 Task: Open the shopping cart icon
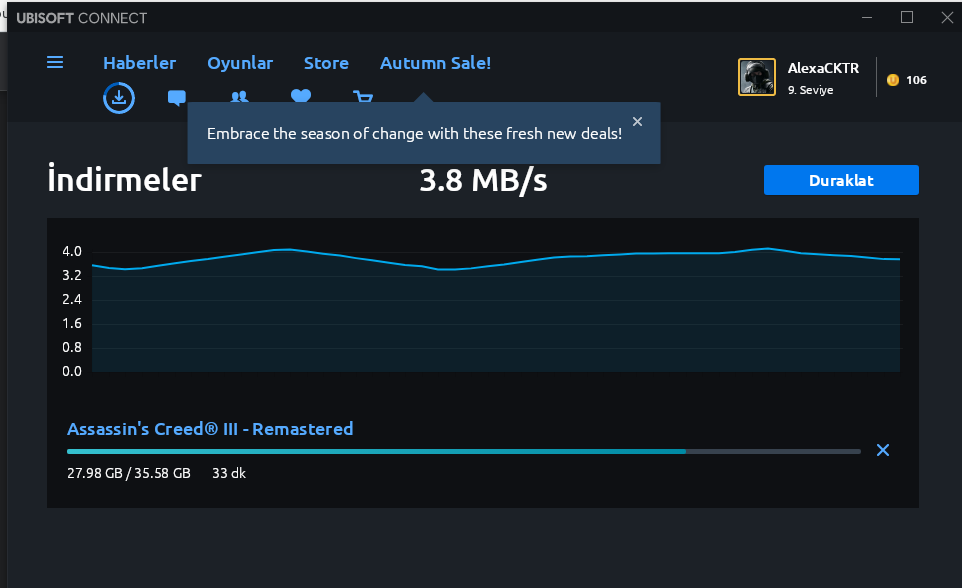(x=363, y=96)
